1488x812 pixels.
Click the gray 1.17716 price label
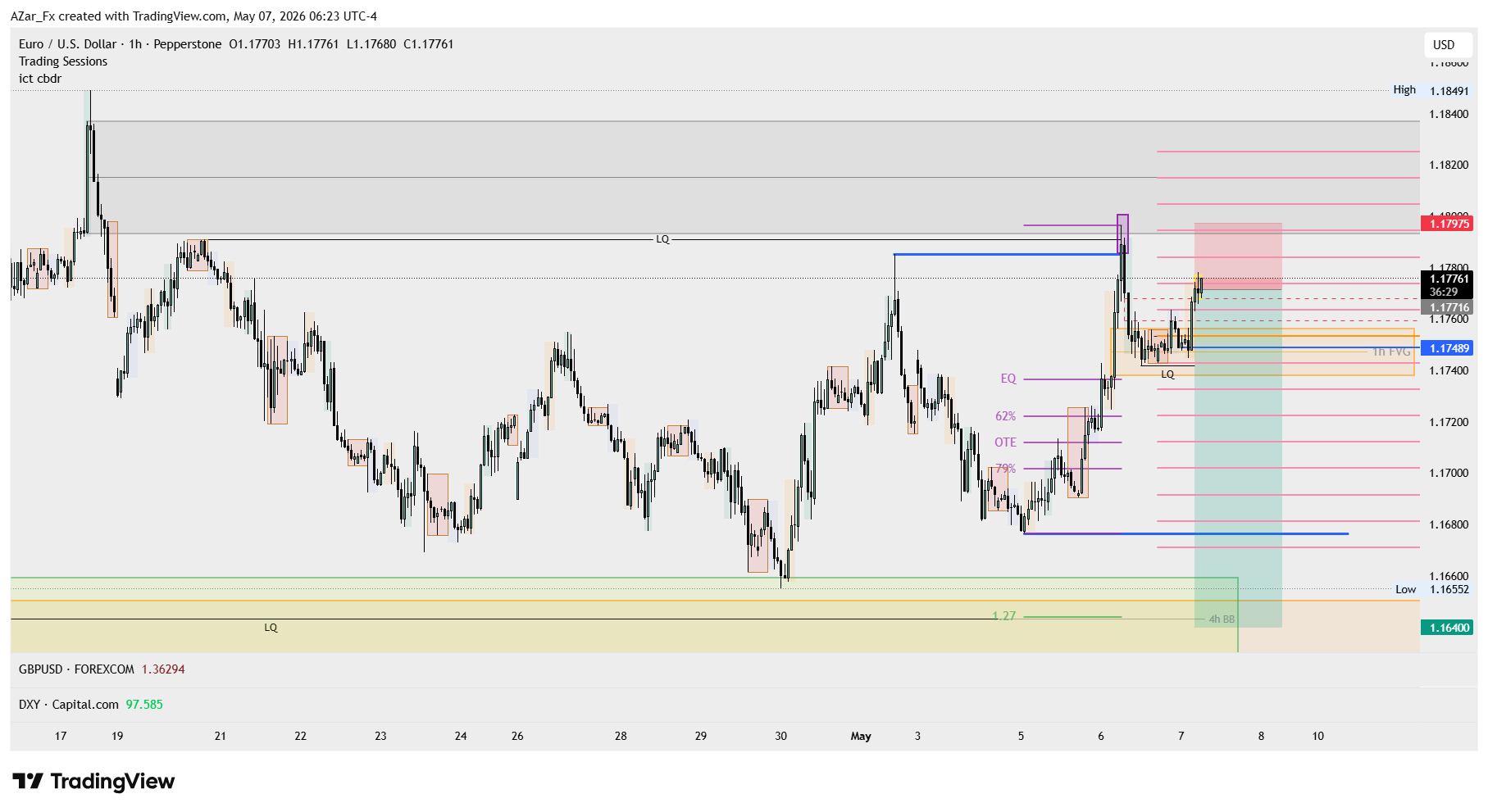pos(1447,308)
